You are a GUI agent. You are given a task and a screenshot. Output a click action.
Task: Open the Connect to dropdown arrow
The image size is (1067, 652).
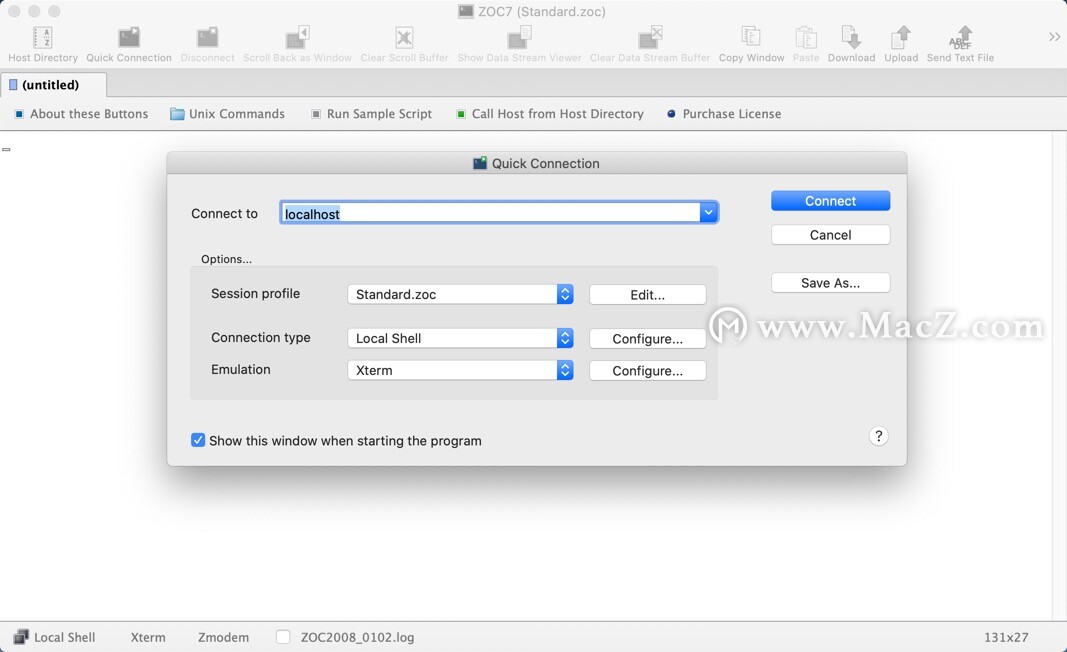tap(708, 213)
